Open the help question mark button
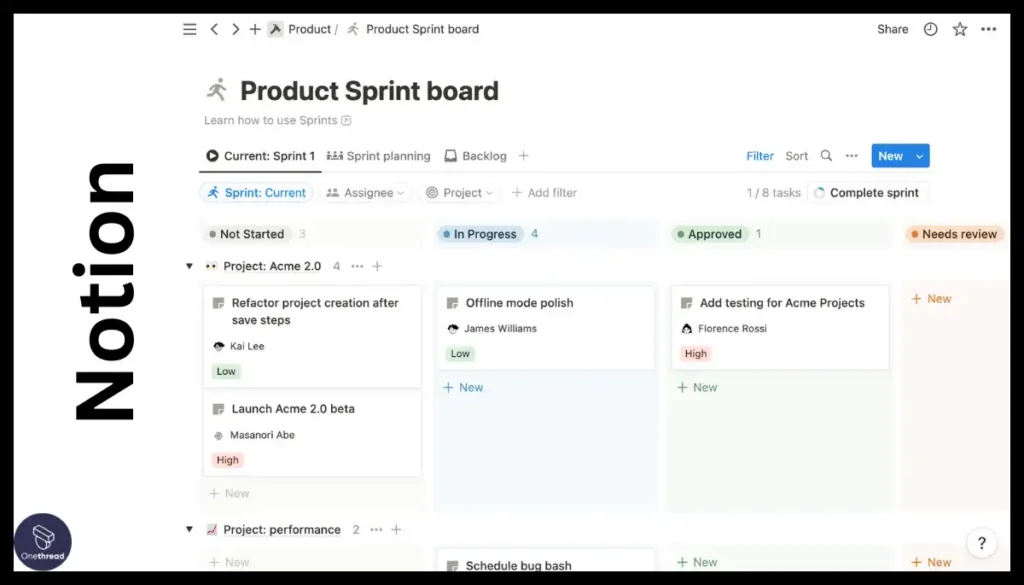Image resolution: width=1024 pixels, height=585 pixels. coord(982,543)
